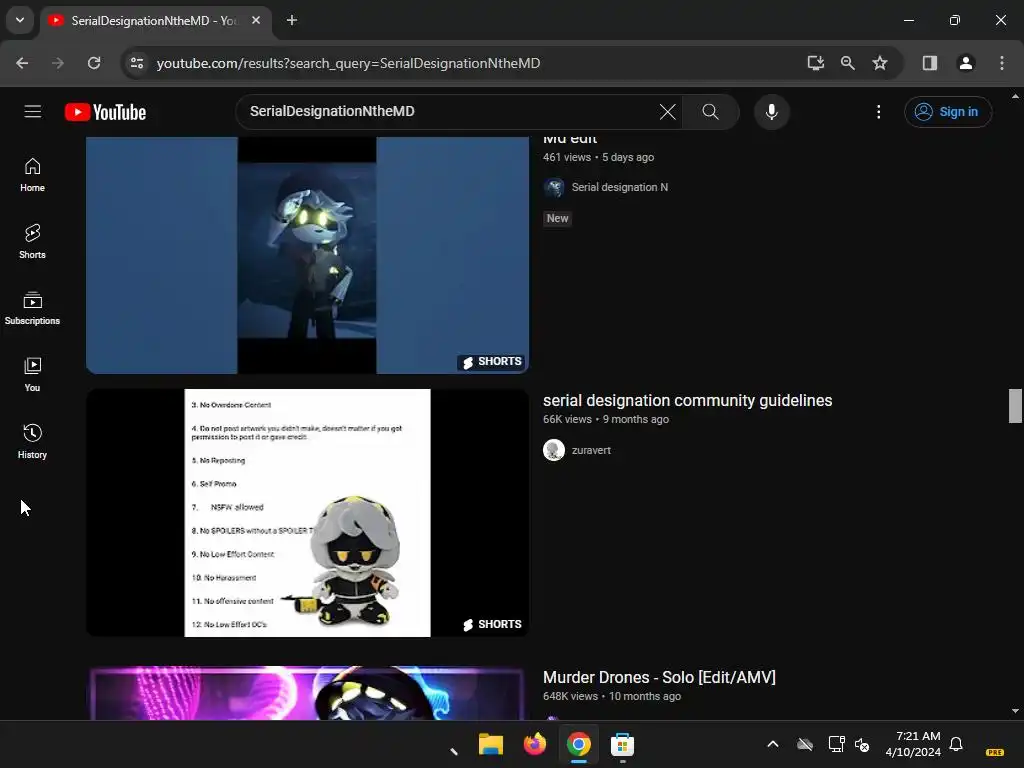Launch Firefox from the taskbar
1024x768 pixels.
click(x=534, y=744)
